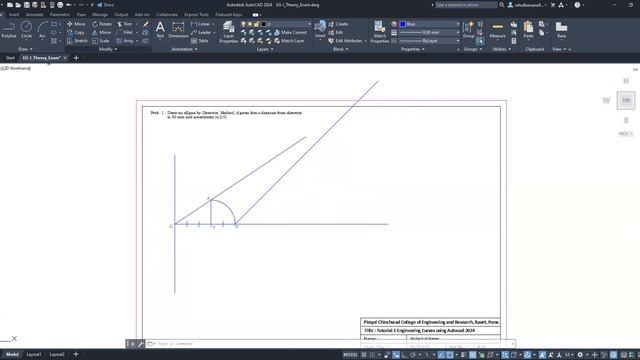Toggle layer freeze sun icon
This screenshot has height=360, width=640.
click(x=250, y=24)
